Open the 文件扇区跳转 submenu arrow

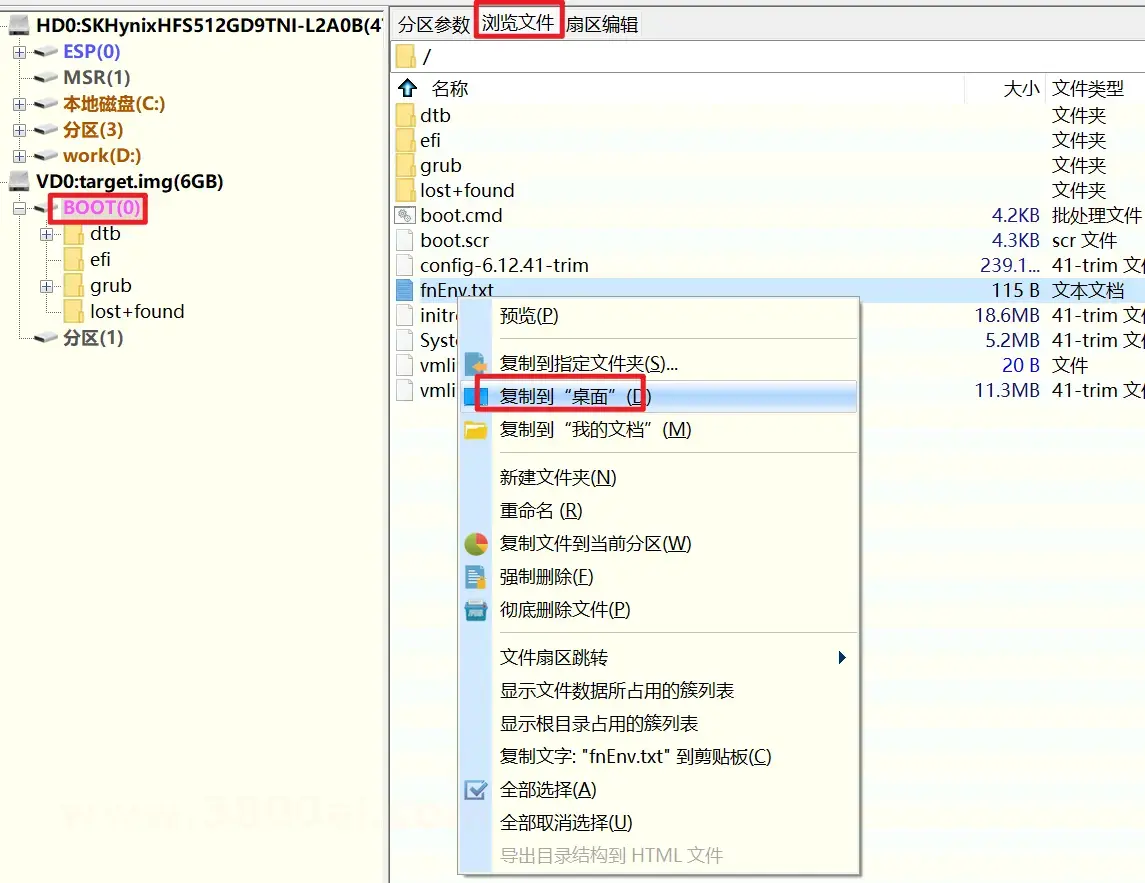tap(842, 658)
